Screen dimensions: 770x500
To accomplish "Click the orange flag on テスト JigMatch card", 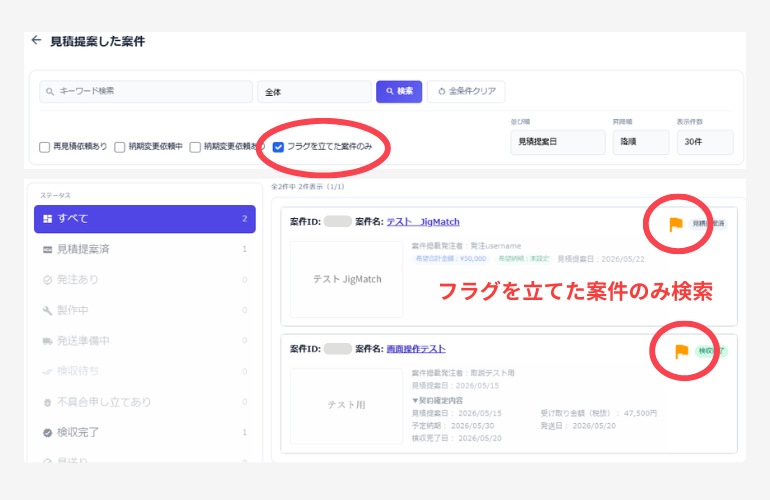I will tap(676, 224).
